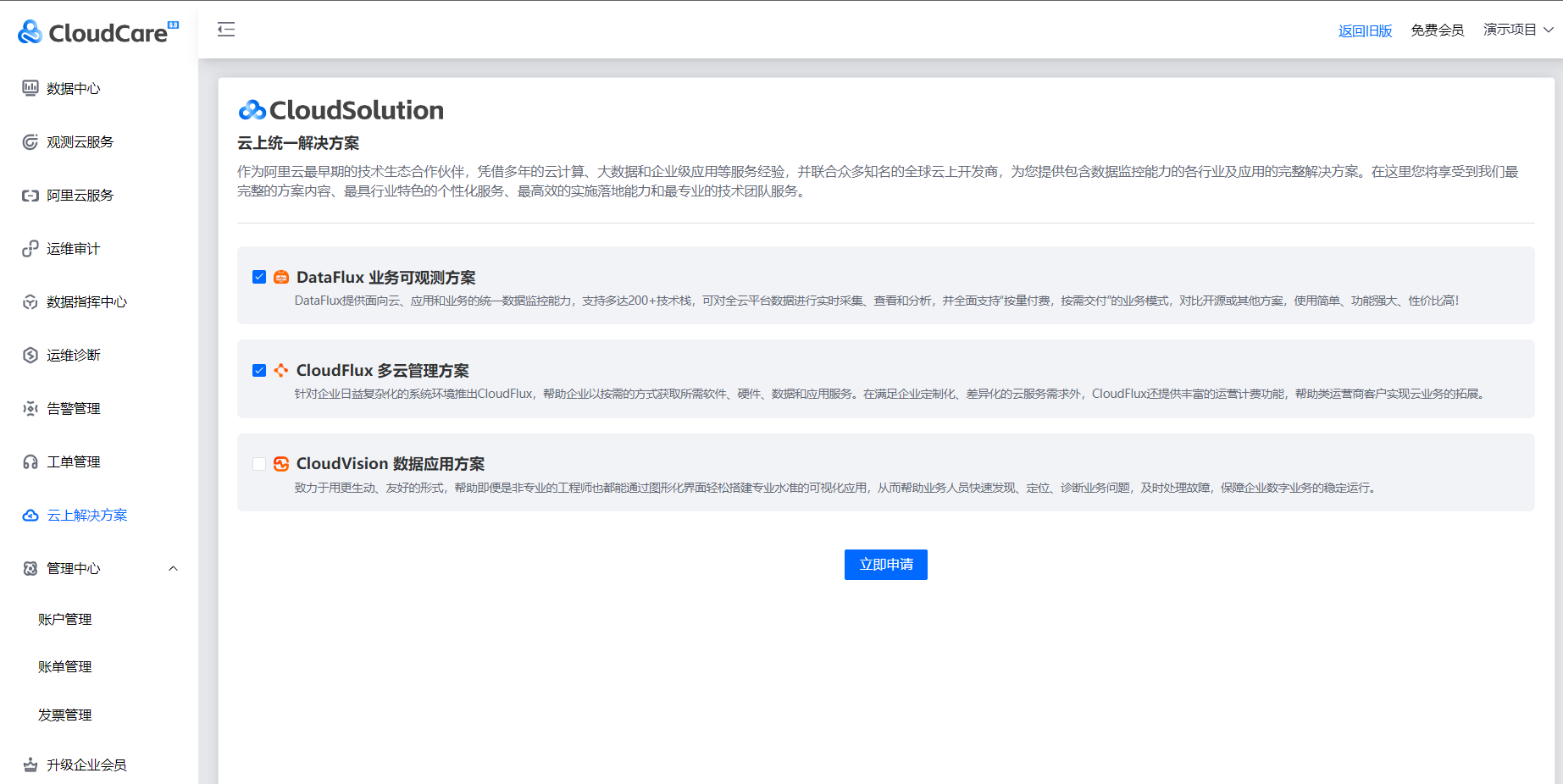This screenshot has width=1563, height=784.
Task: Click the DataFlux 业务可观测方案 title
Action: (385, 277)
